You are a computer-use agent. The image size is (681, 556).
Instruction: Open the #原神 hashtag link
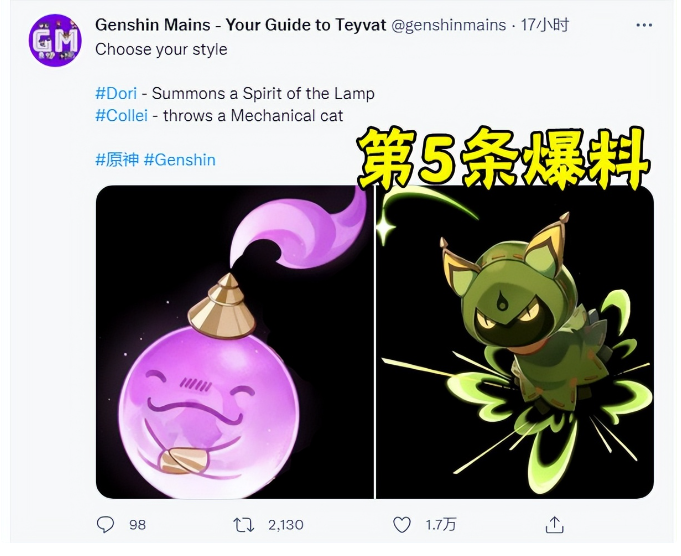[117, 160]
